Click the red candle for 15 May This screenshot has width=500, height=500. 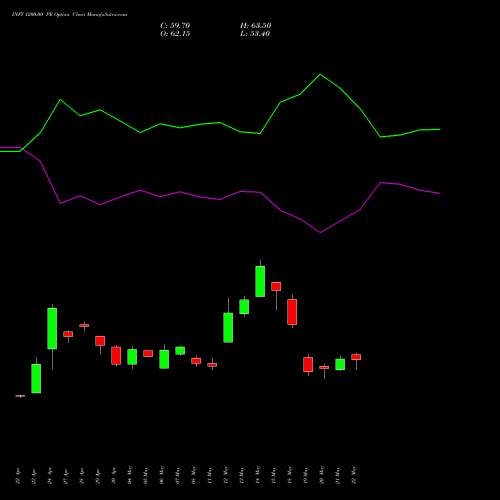click(x=276, y=286)
